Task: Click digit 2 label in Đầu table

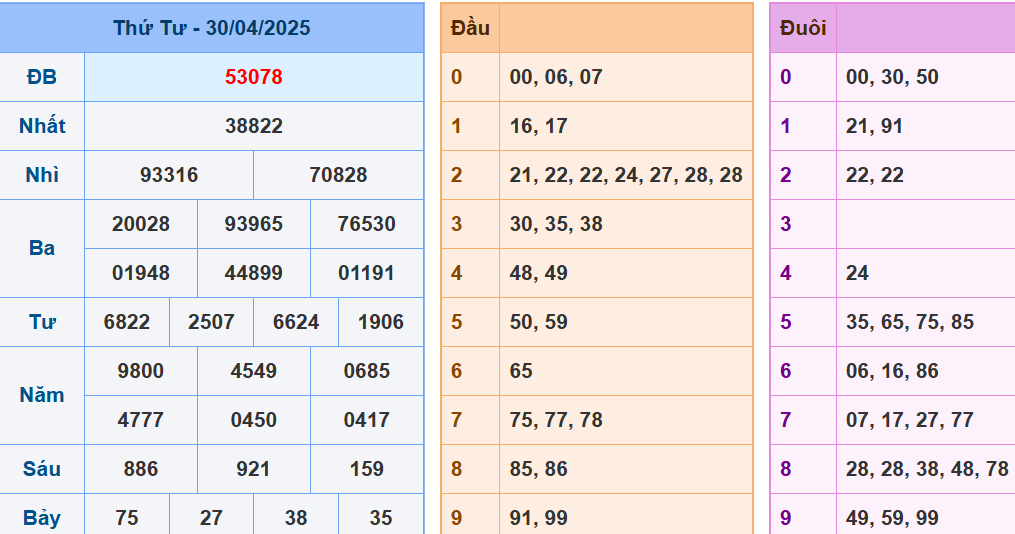Action: coord(456,175)
